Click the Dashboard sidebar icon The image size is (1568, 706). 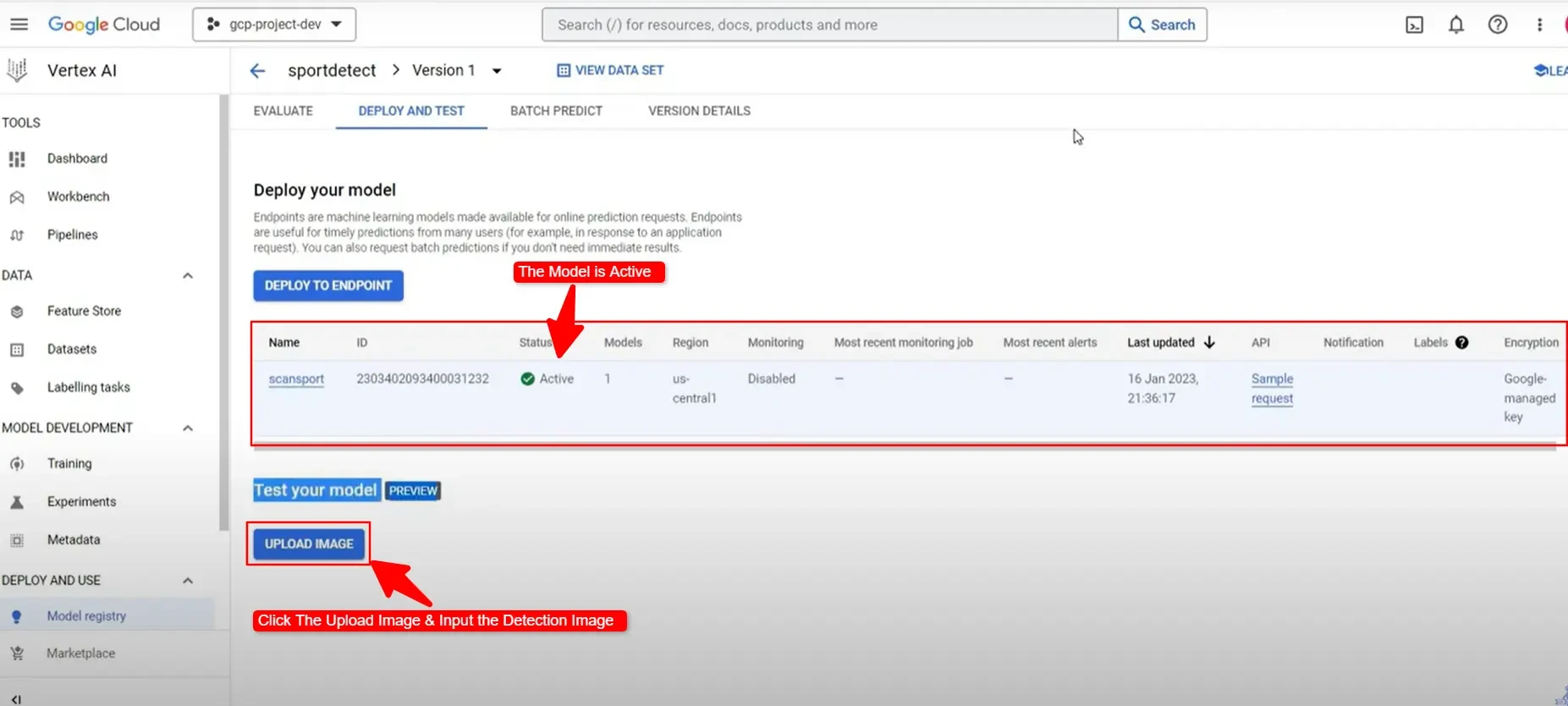(17, 159)
